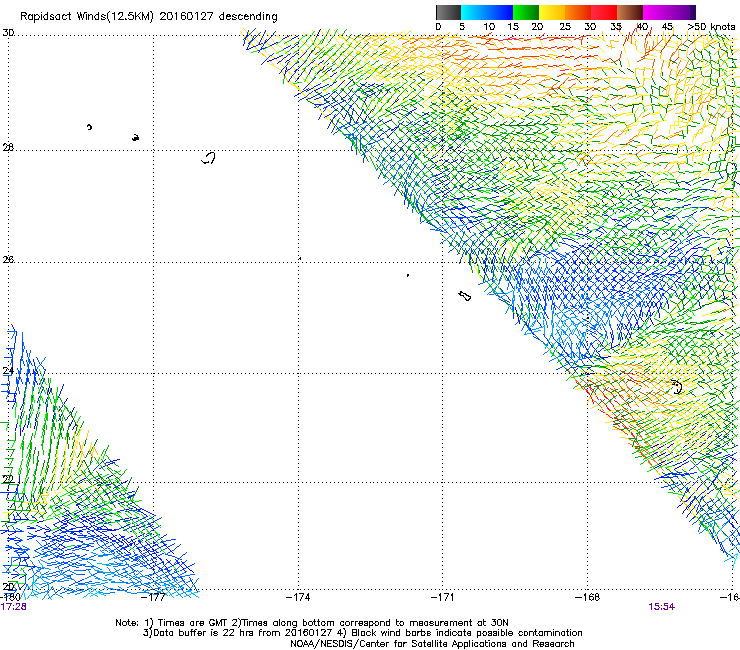Click the longitude label -177
This screenshot has height=650, width=740.
pos(153,597)
